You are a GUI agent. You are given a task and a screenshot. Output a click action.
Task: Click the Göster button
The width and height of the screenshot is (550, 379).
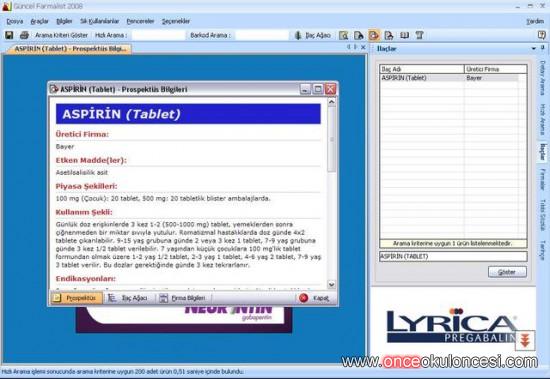pos(507,272)
